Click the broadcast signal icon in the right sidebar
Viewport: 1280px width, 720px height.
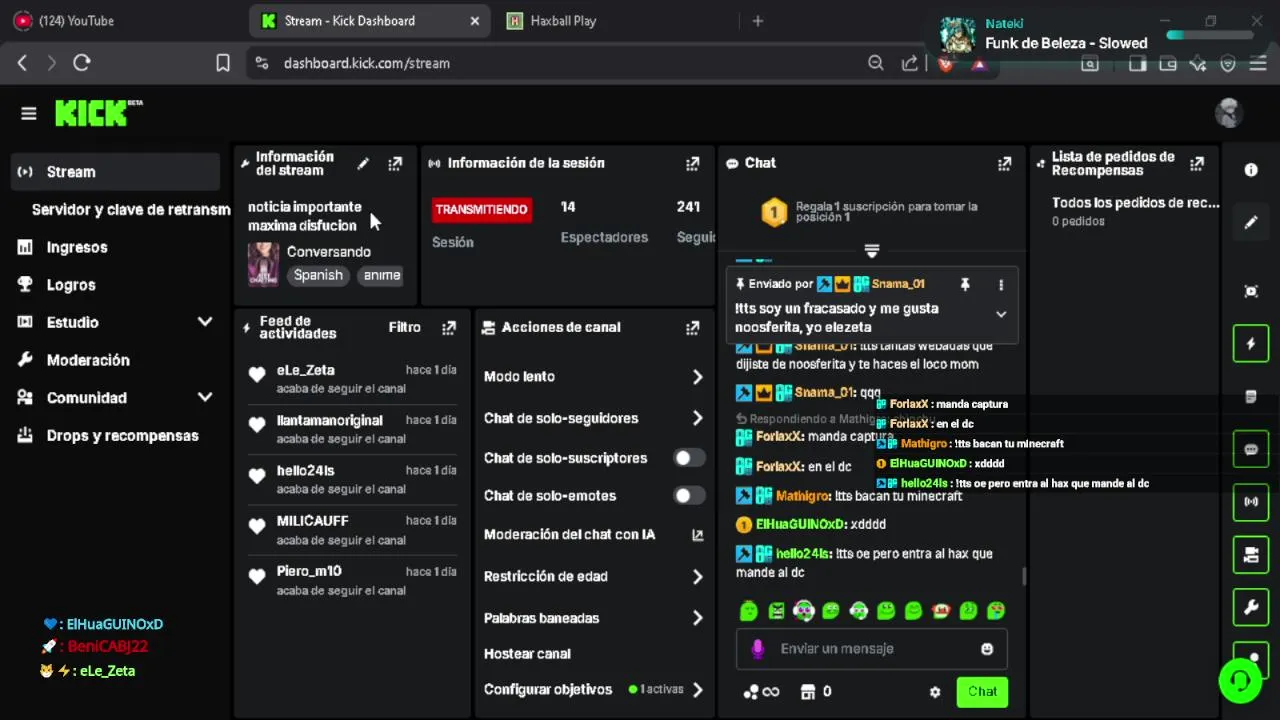click(1251, 502)
